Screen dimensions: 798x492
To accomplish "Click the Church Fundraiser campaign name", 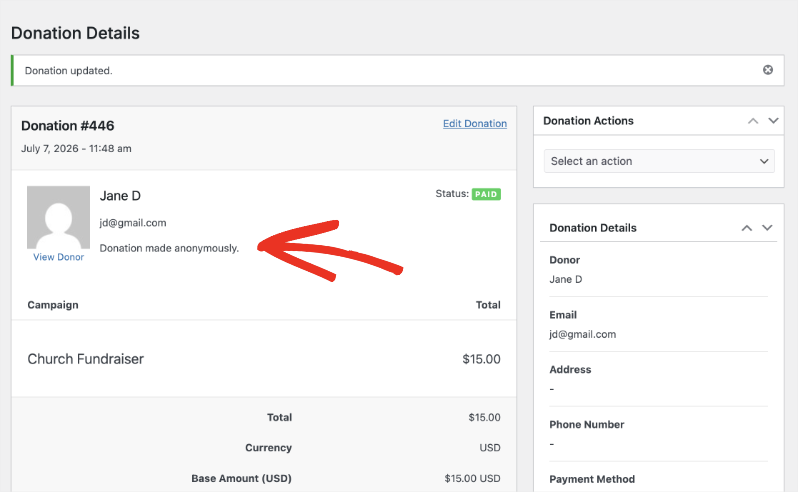I will [86, 359].
